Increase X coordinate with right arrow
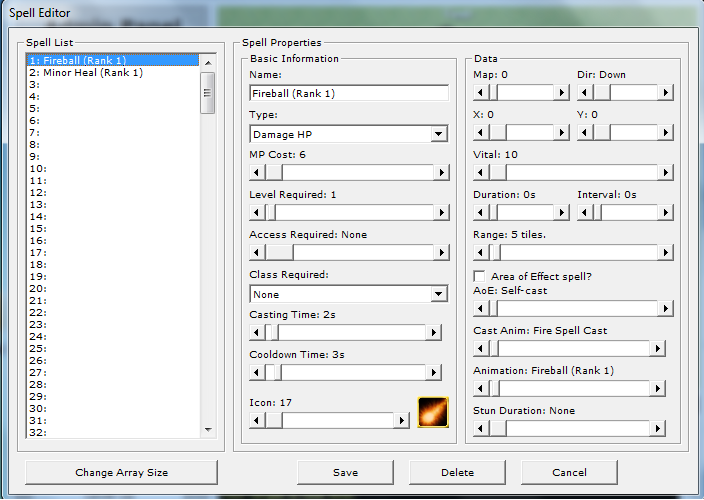This screenshot has width=704, height=500. click(561, 132)
